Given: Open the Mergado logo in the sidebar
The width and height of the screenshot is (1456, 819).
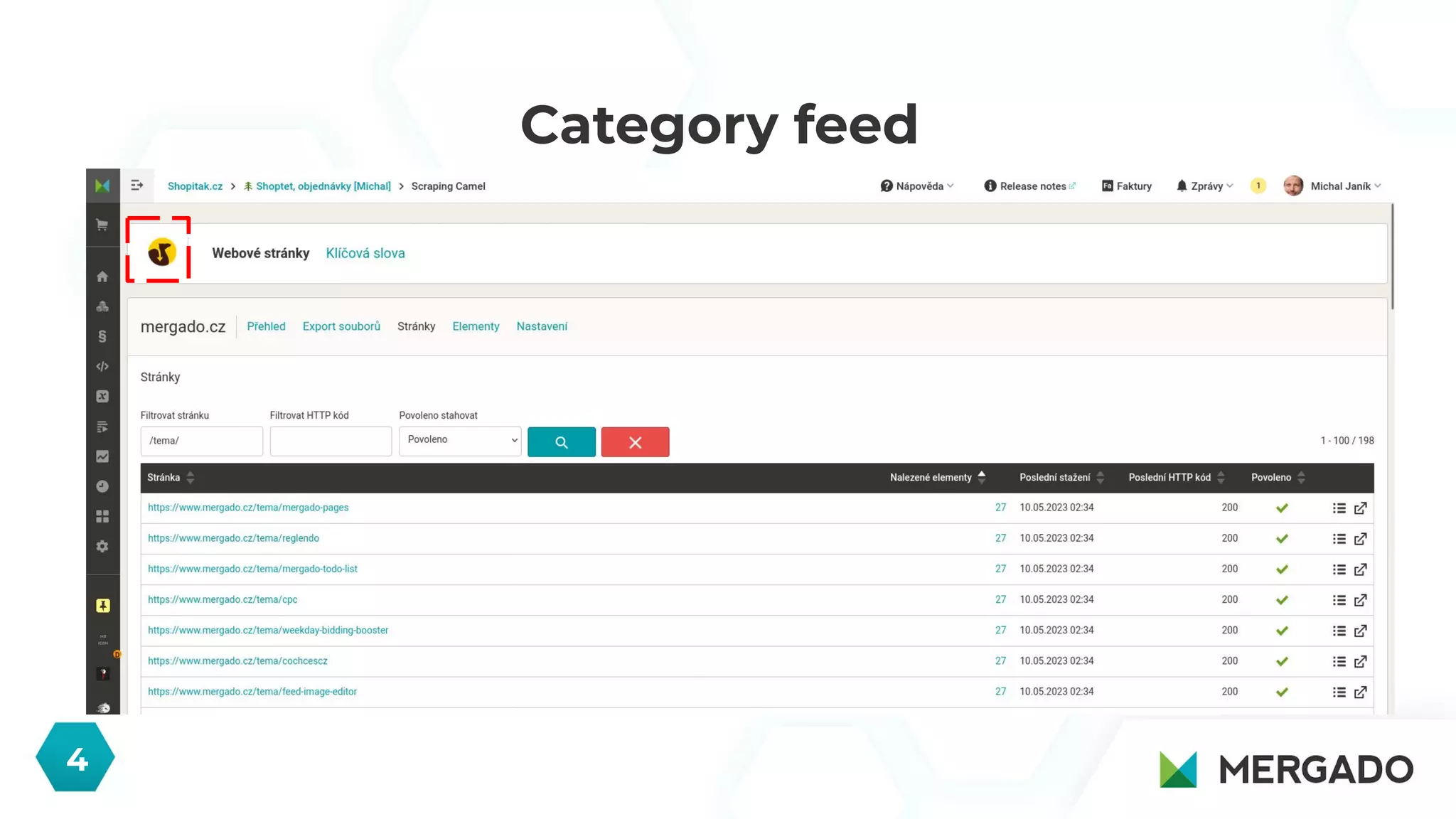Looking at the screenshot, I should 102,186.
